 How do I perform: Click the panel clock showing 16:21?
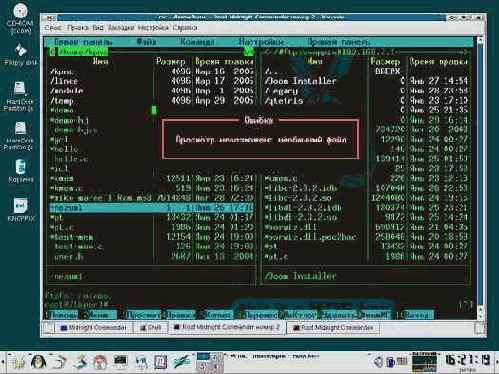point(468,361)
